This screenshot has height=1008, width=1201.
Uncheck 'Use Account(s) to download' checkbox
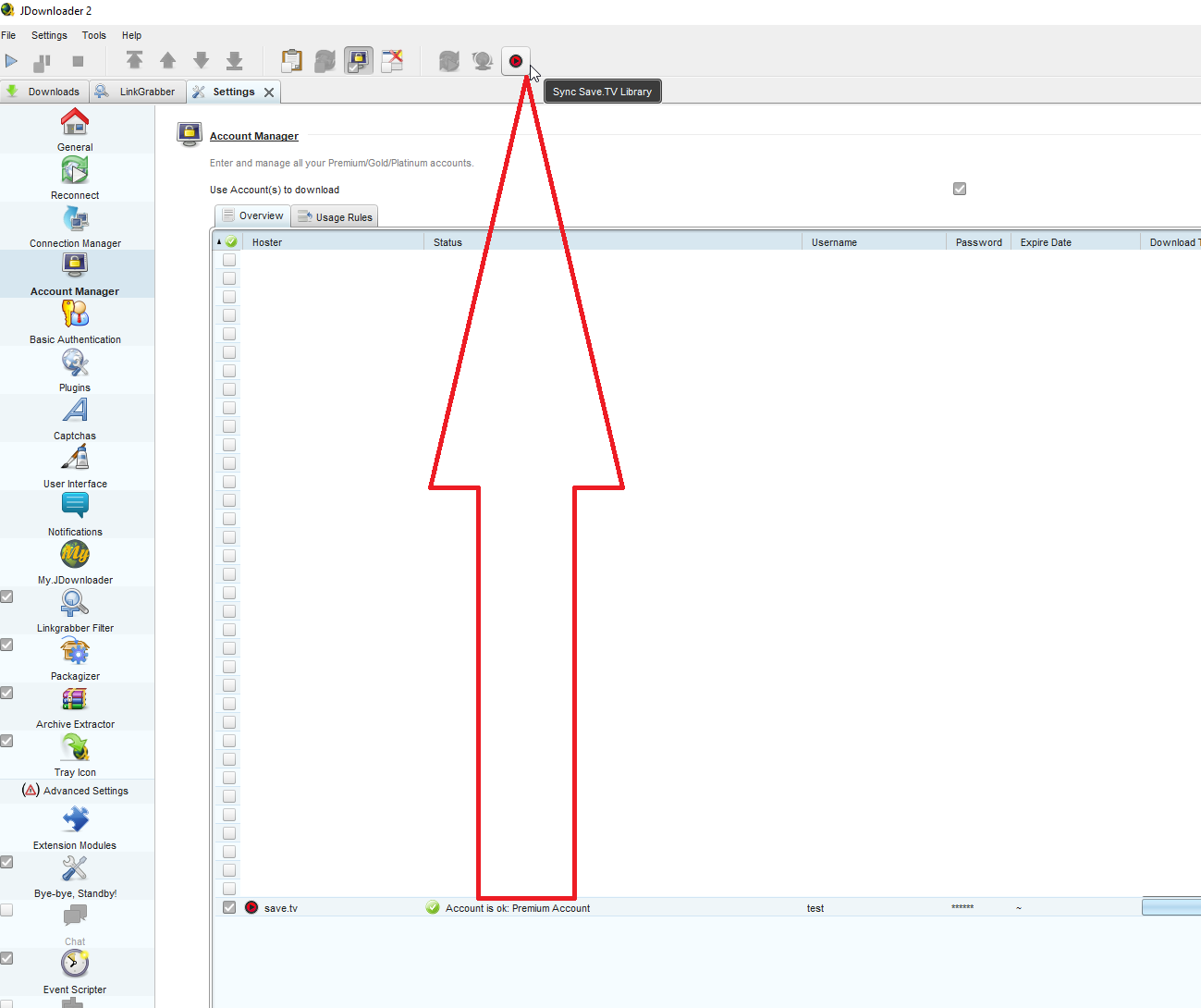(960, 189)
